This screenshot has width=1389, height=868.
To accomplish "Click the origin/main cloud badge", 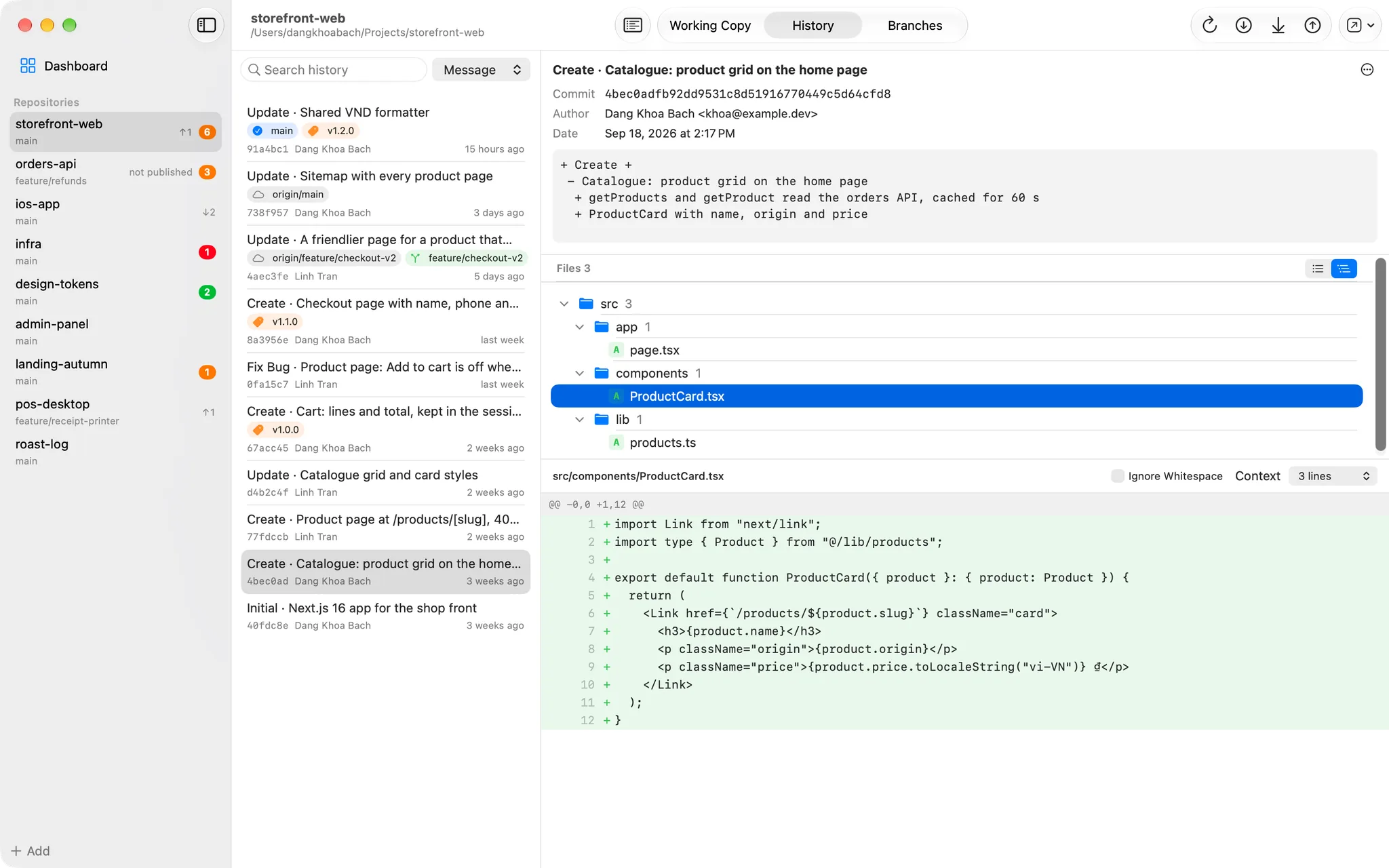I will point(288,195).
